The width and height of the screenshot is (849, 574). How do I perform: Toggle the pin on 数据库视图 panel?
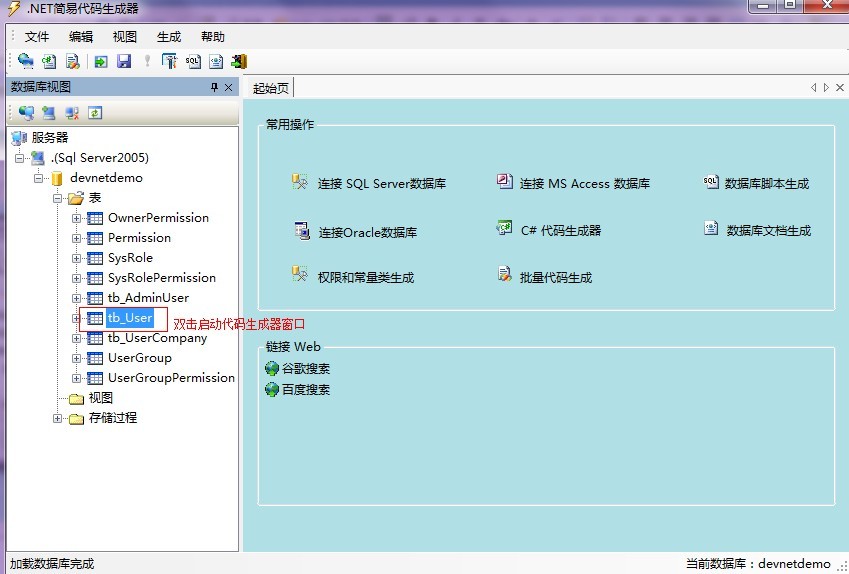pyautogui.click(x=214, y=88)
